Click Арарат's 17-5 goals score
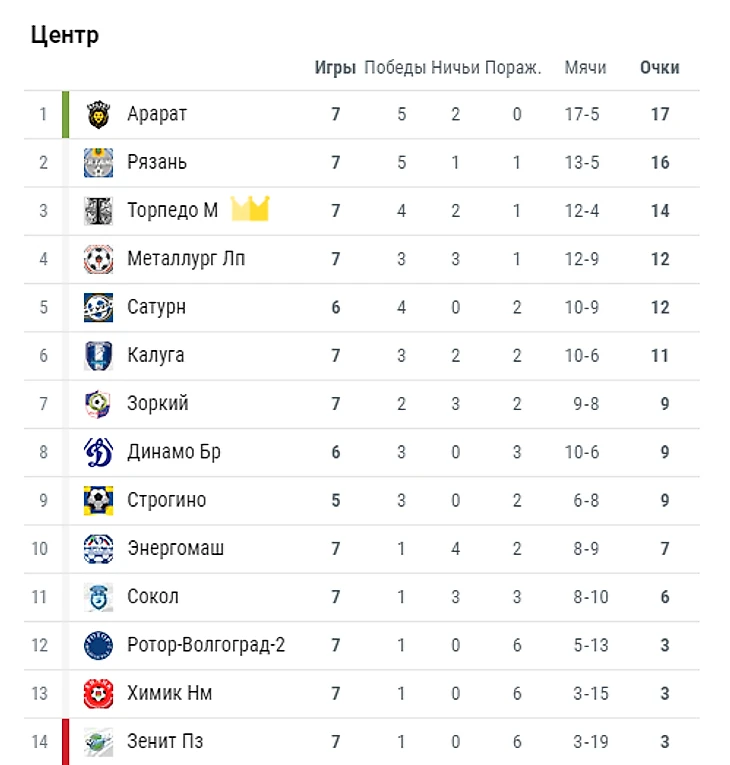Viewport: 730px width, 765px height. [x=582, y=114]
